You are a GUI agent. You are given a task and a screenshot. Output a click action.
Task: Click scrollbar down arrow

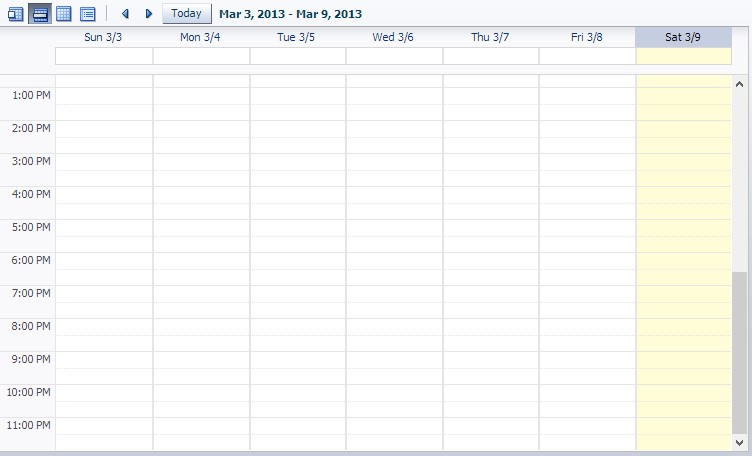tap(740, 443)
